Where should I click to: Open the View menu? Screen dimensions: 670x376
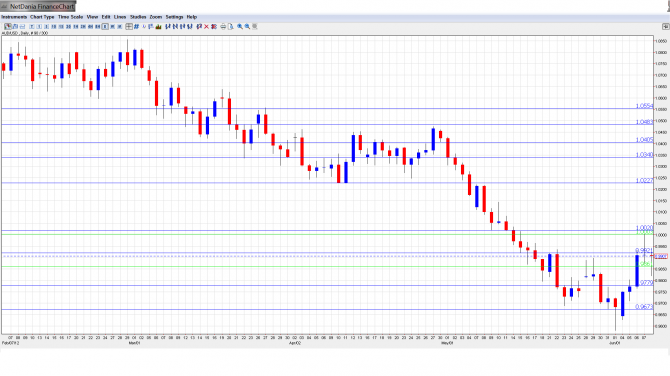tap(92, 17)
